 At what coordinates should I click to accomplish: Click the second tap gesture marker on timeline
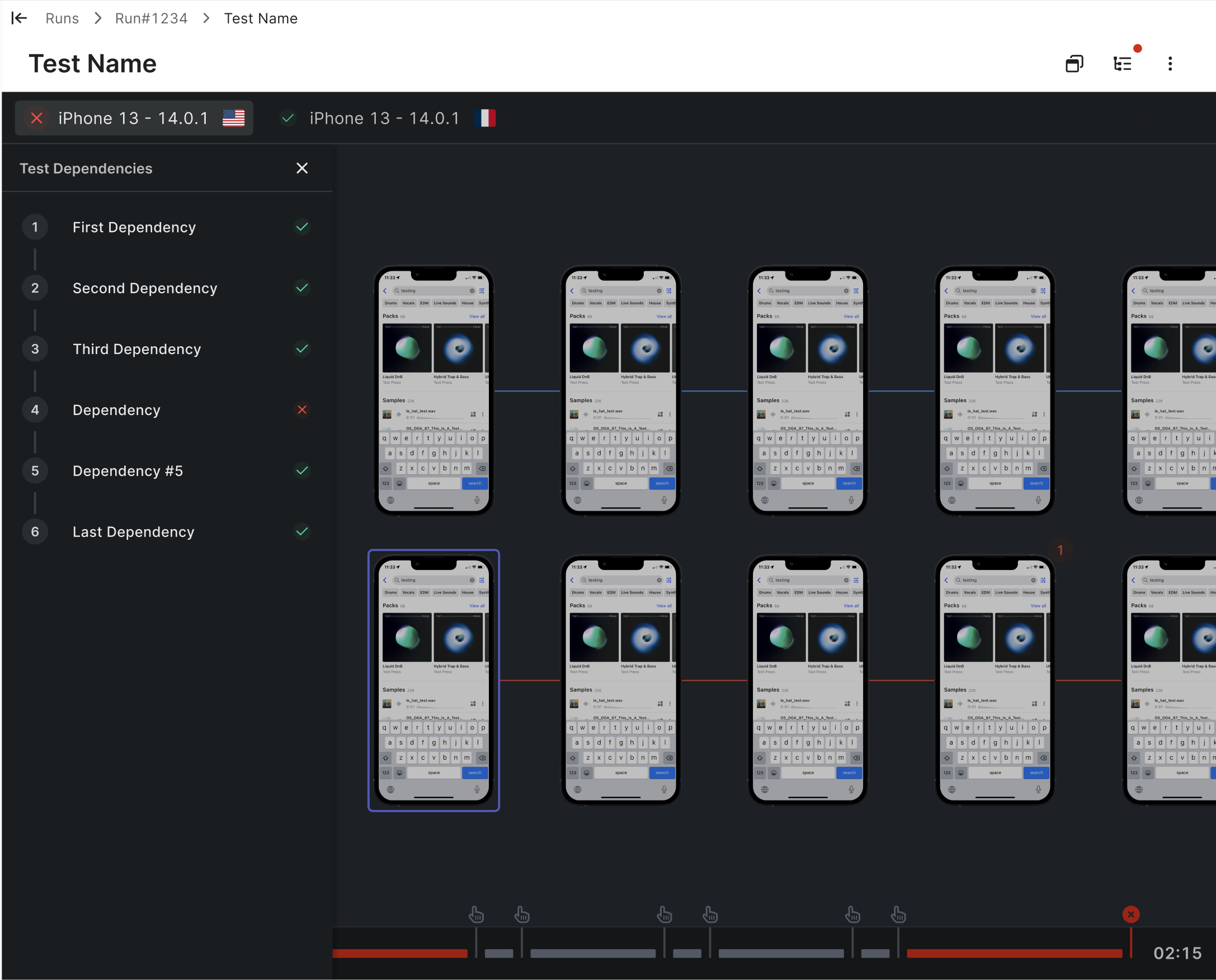[522, 915]
